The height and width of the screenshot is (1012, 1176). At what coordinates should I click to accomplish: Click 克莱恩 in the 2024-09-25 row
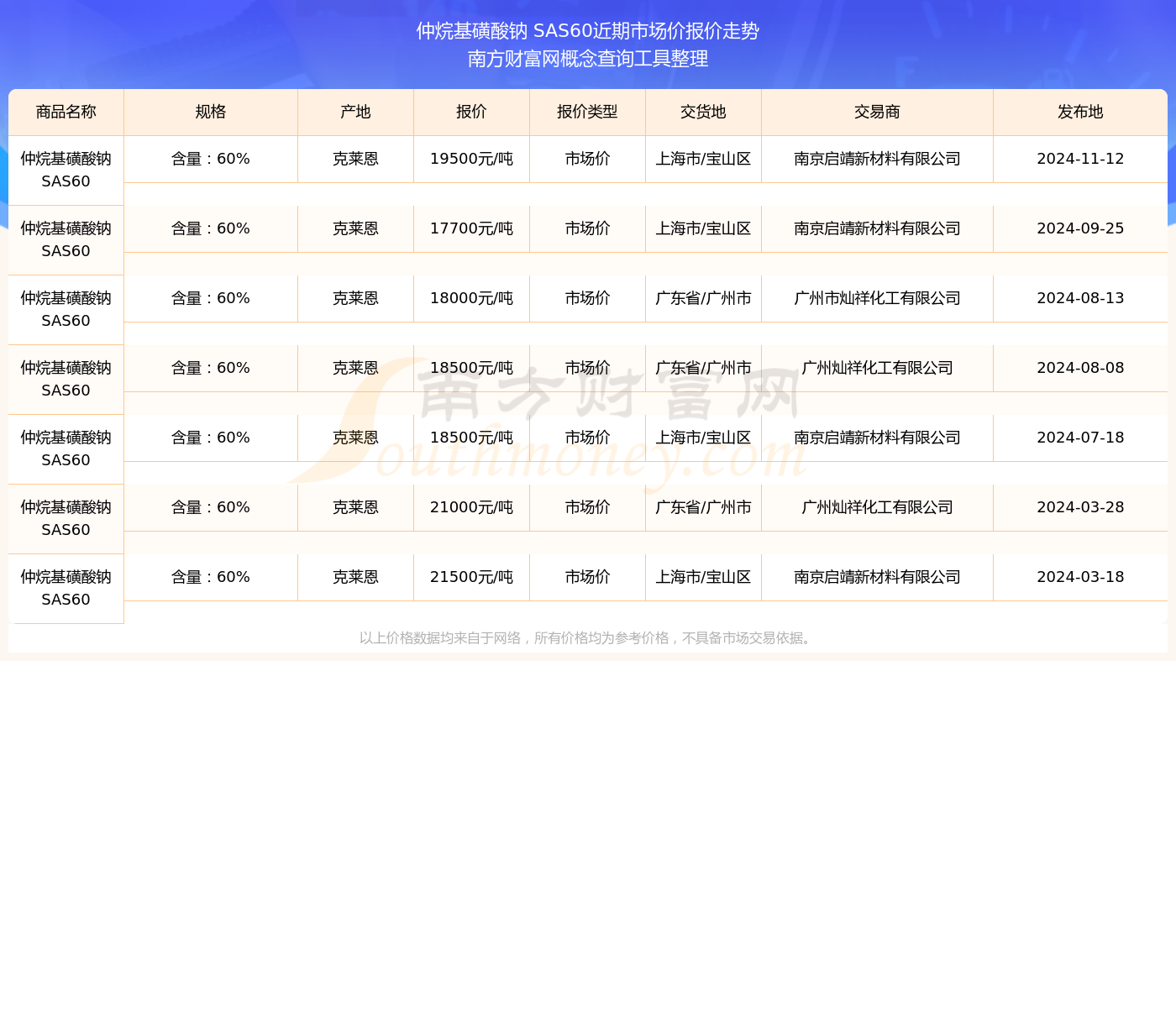click(x=356, y=229)
